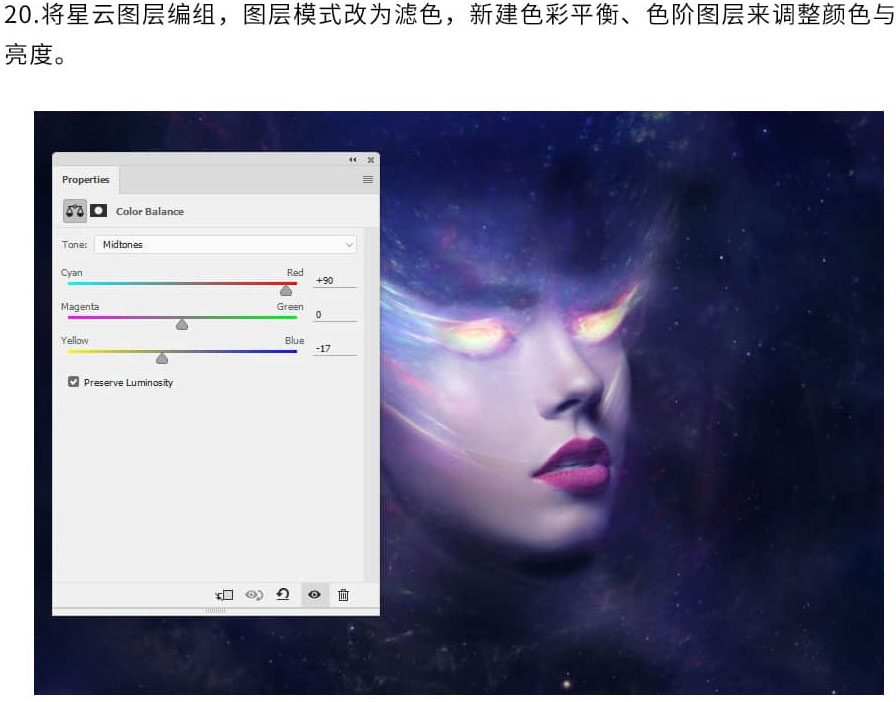
Task: Select the layer mask icon in Properties
Action: point(98,211)
